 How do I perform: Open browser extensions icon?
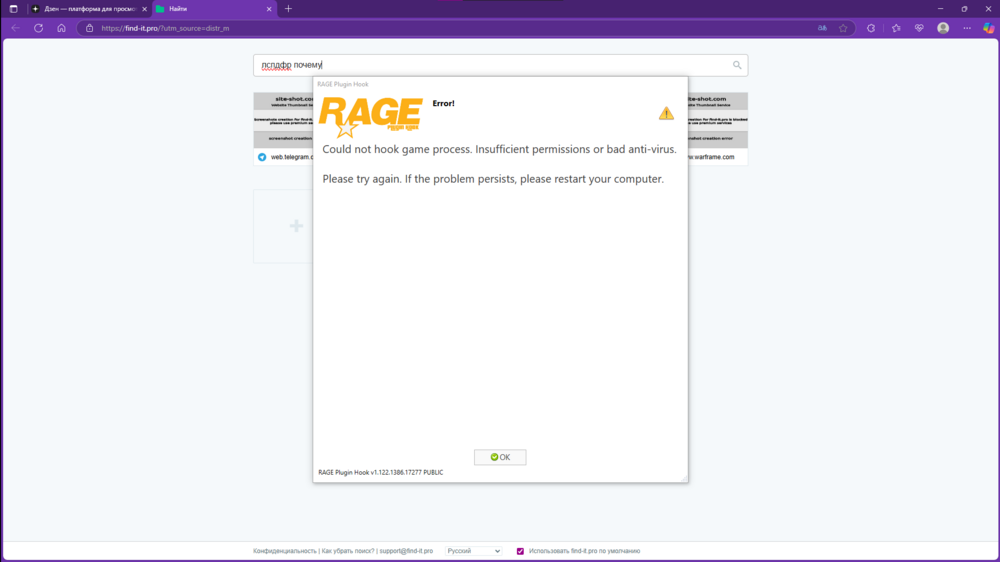[x=871, y=28]
